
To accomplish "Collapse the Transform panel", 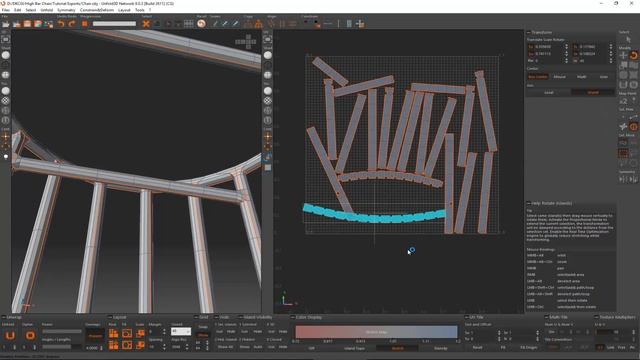I will click(529, 32).
